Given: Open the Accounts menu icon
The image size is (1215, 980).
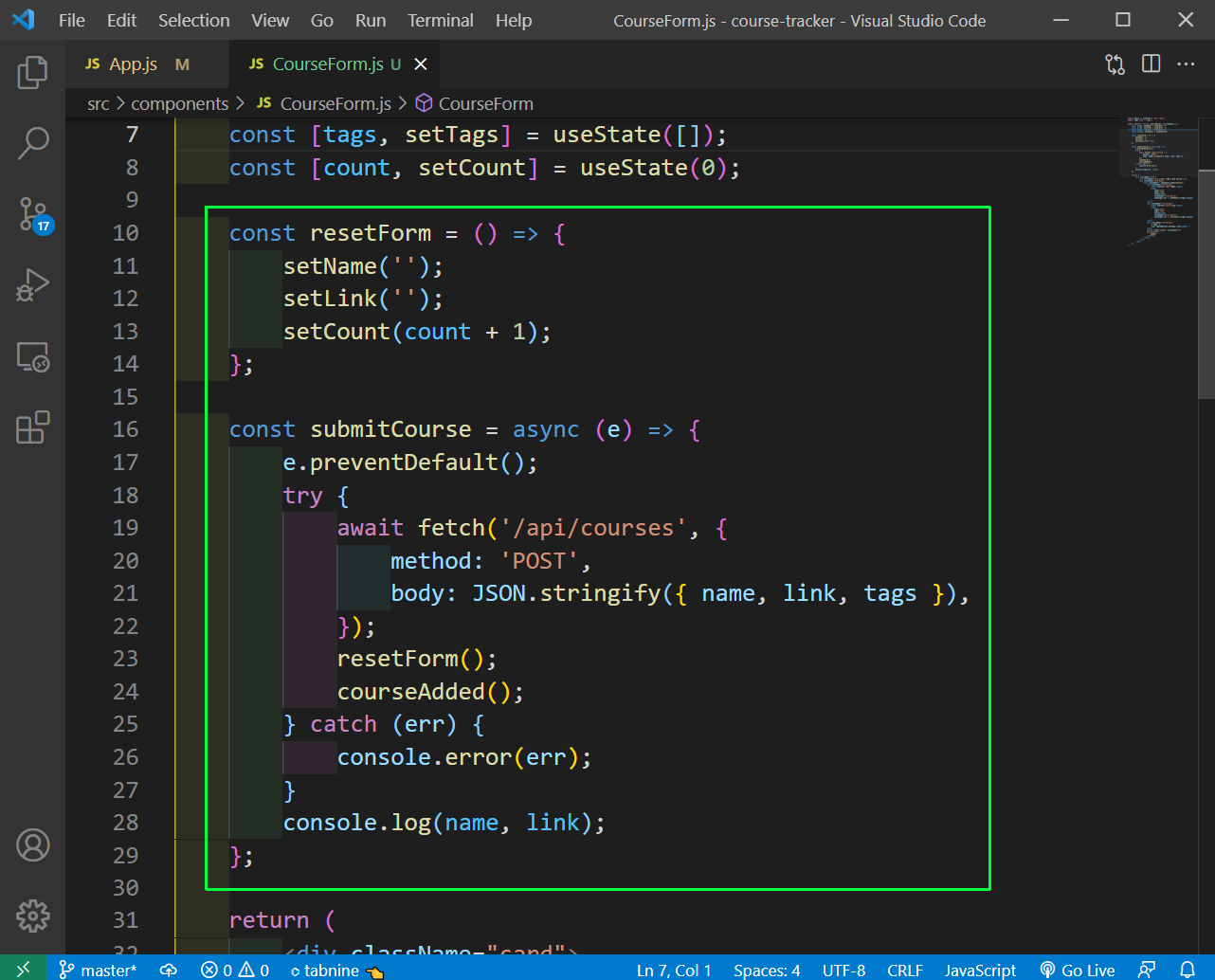Looking at the screenshot, I should click(32, 844).
